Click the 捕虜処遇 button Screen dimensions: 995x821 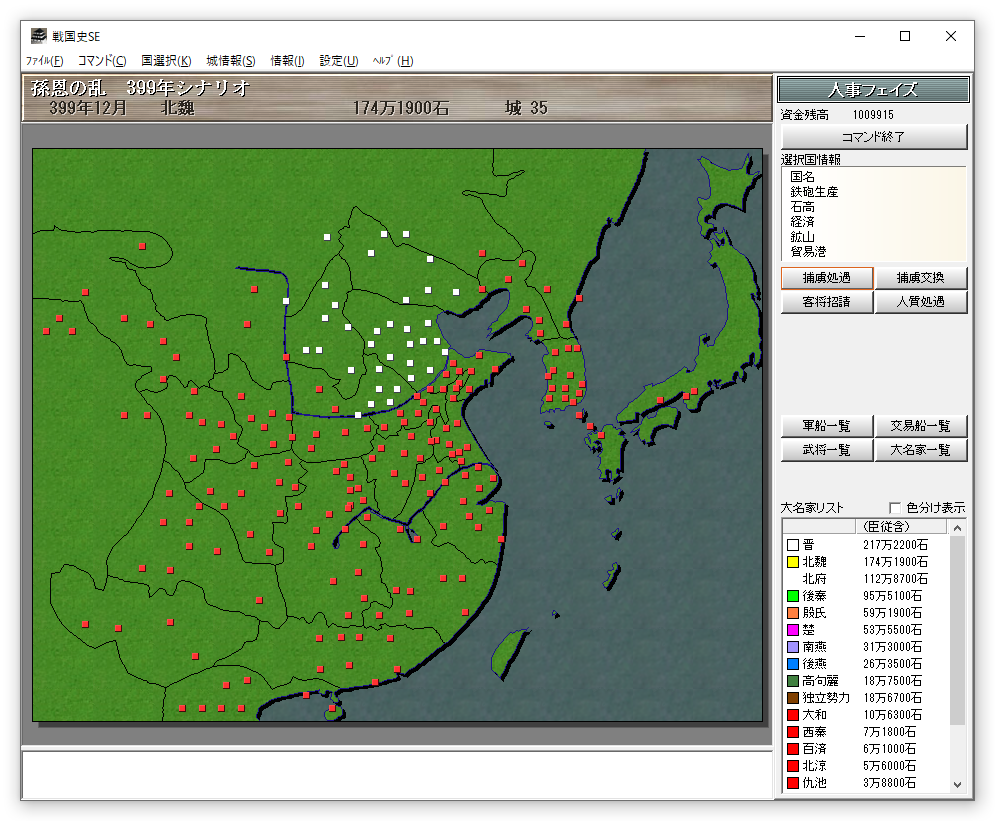coord(827,278)
